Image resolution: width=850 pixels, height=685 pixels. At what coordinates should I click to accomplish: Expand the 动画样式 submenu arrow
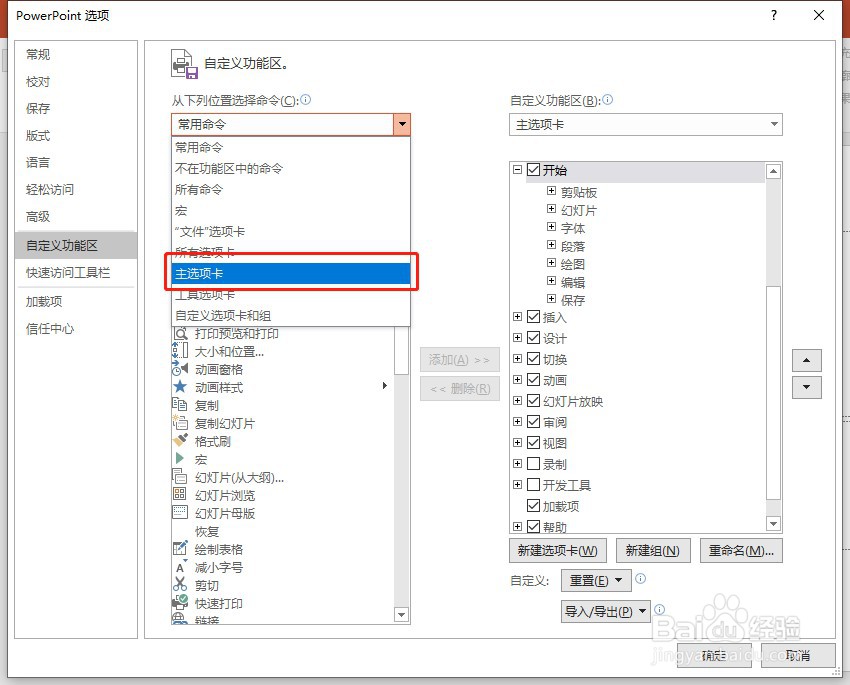pyautogui.click(x=384, y=386)
